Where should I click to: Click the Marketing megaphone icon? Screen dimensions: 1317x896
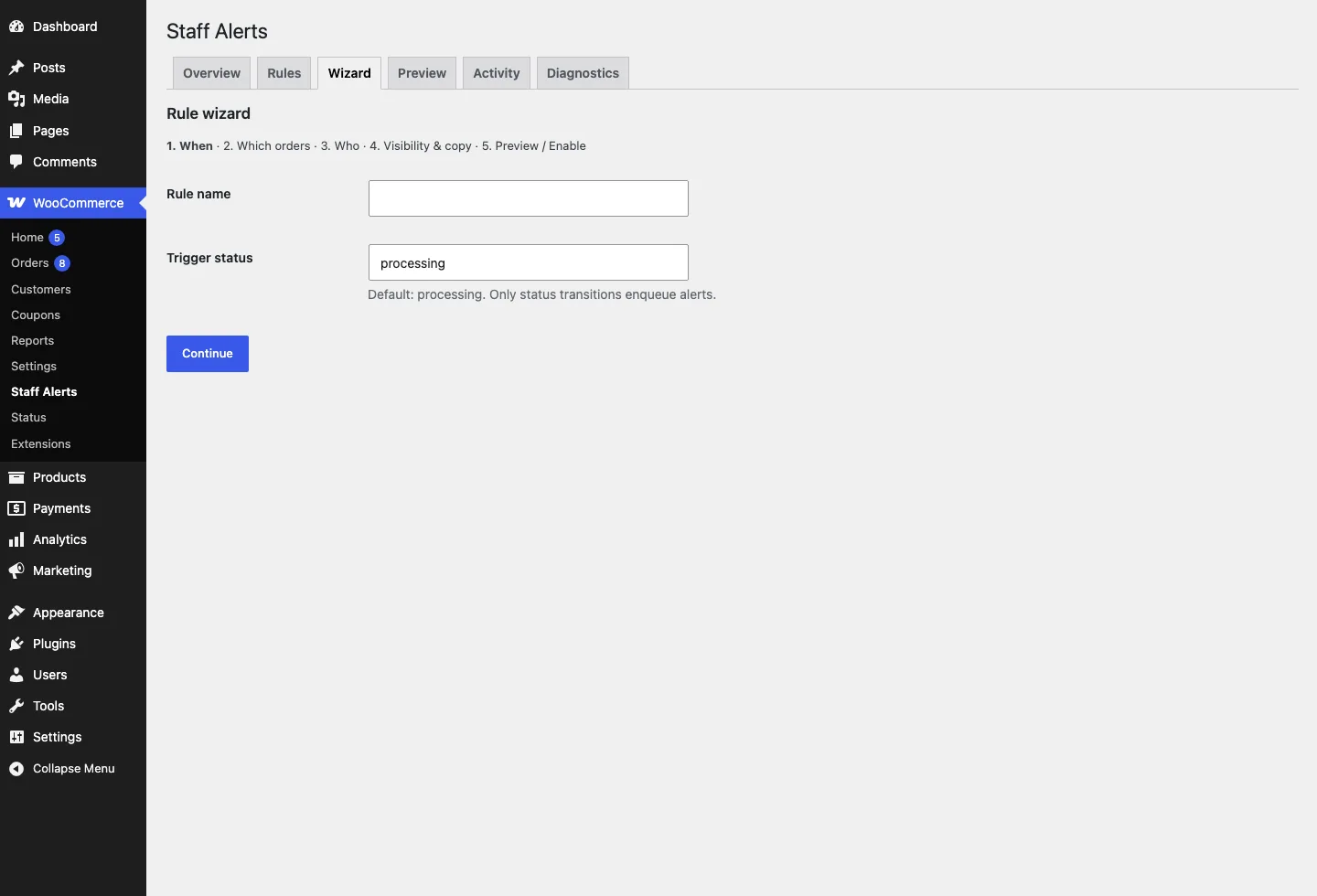[16, 571]
